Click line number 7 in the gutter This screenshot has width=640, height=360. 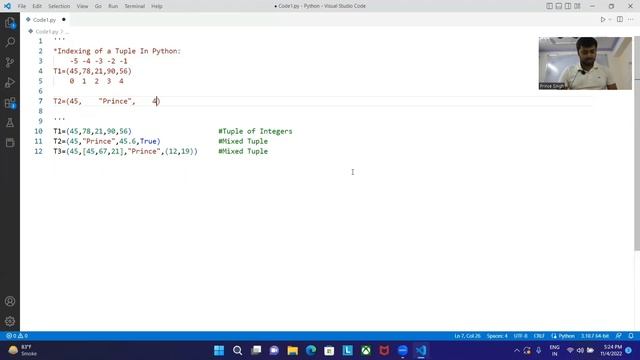40,101
